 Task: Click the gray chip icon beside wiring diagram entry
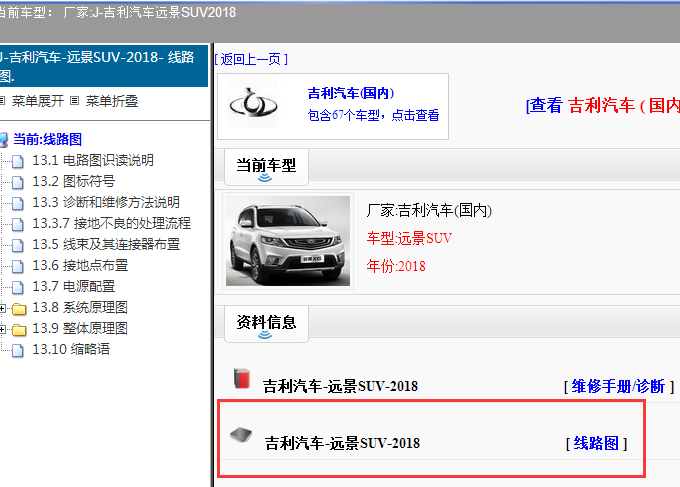click(x=241, y=435)
